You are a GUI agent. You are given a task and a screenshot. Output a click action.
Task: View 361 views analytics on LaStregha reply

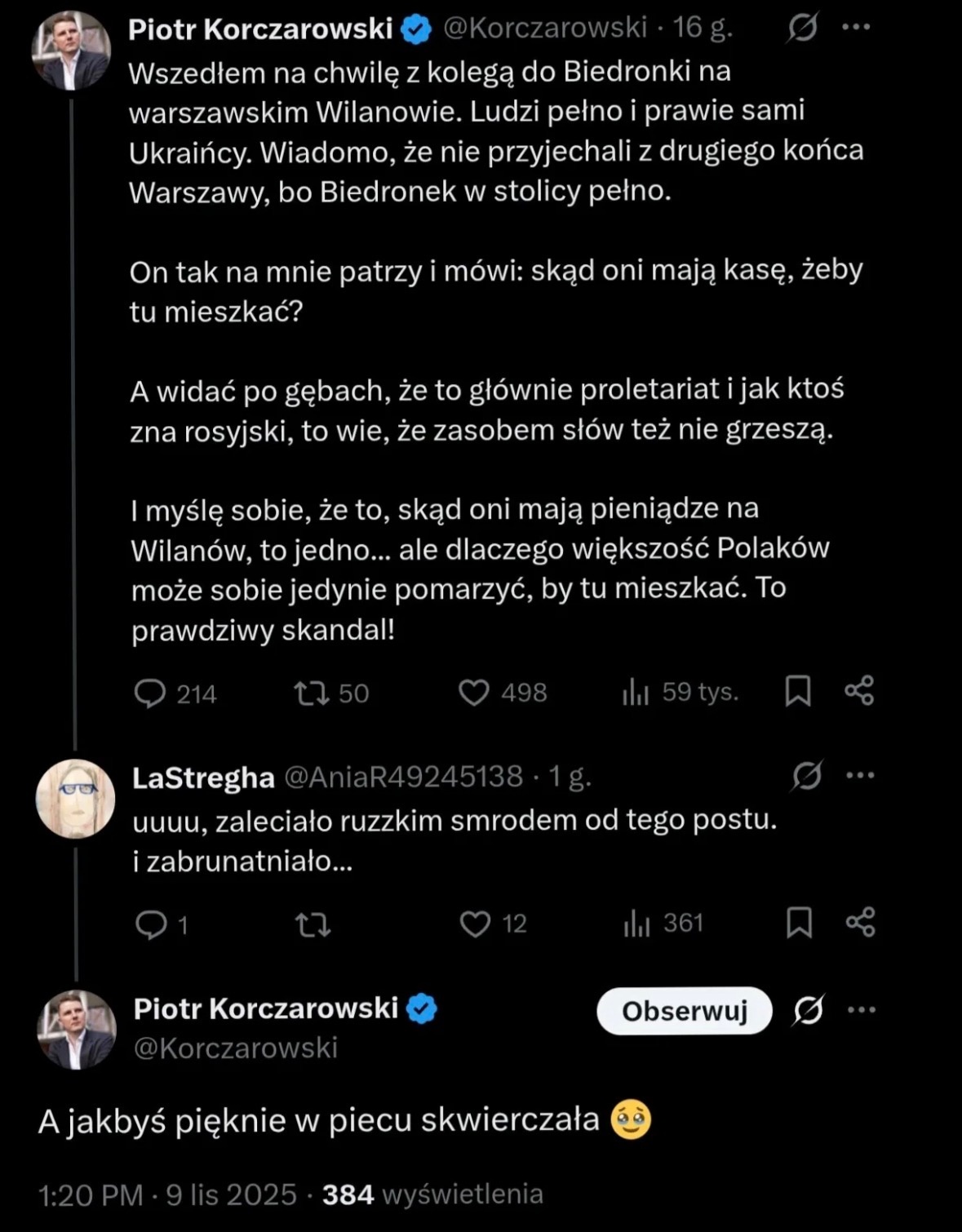click(x=637, y=924)
